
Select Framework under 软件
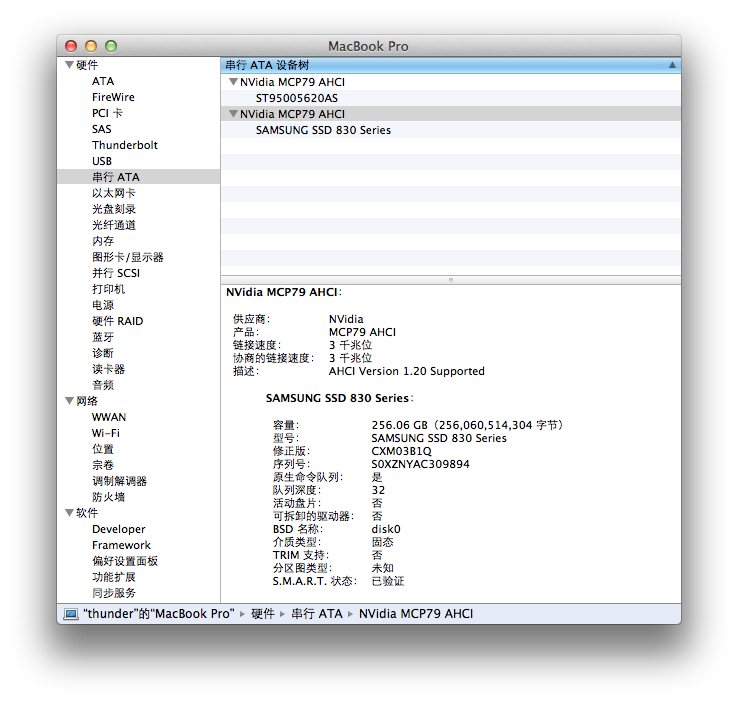click(x=121, y=545)
